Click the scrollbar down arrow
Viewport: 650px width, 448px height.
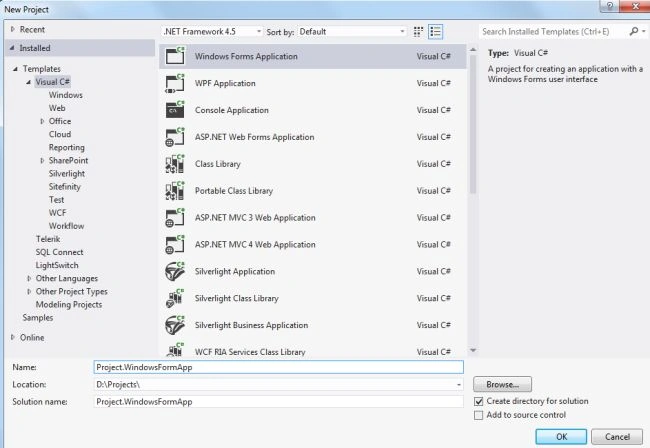[x=473, y=351]
